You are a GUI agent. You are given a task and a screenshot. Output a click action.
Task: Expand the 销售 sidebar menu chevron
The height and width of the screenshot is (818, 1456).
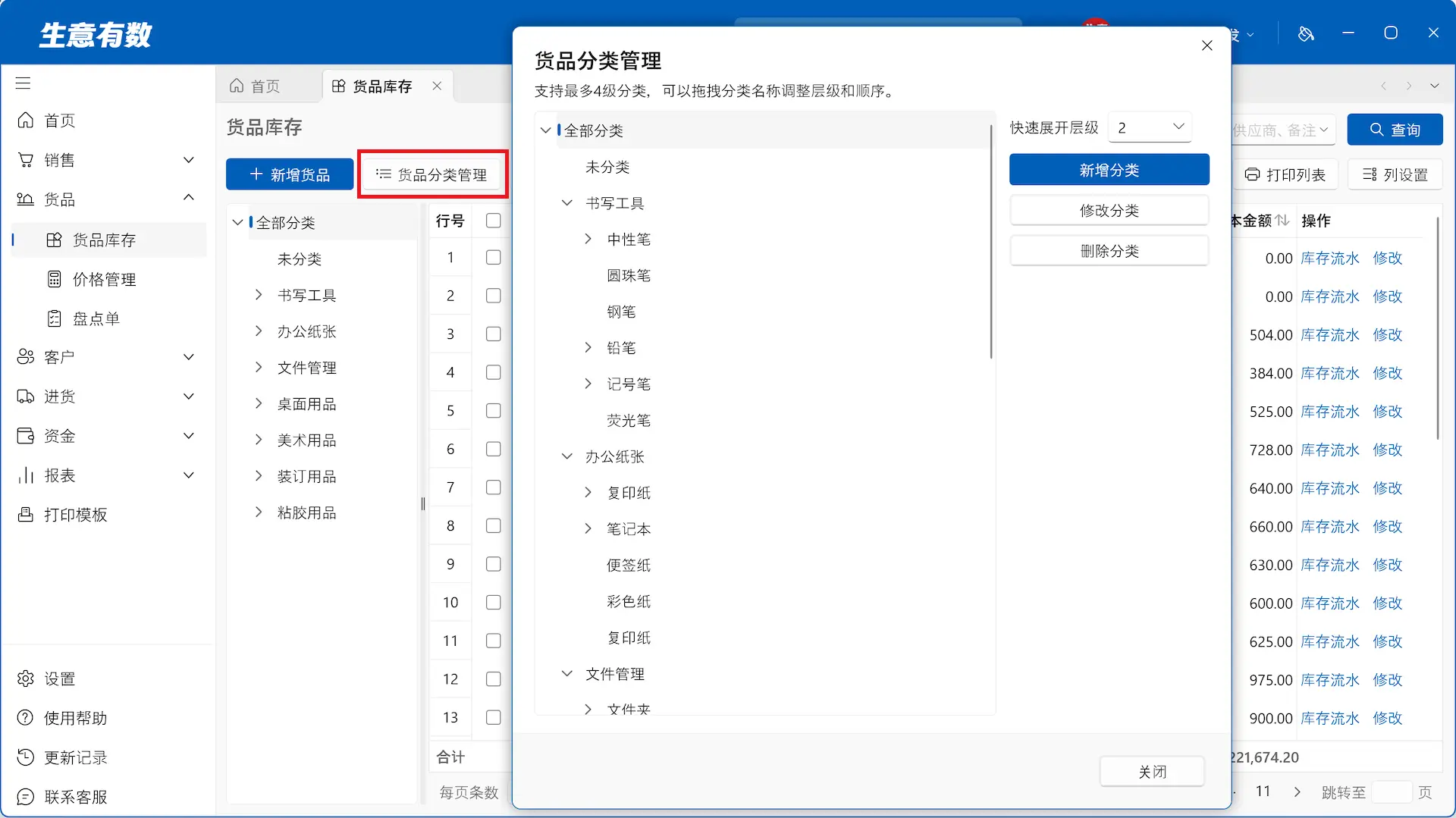click(189, 160)
